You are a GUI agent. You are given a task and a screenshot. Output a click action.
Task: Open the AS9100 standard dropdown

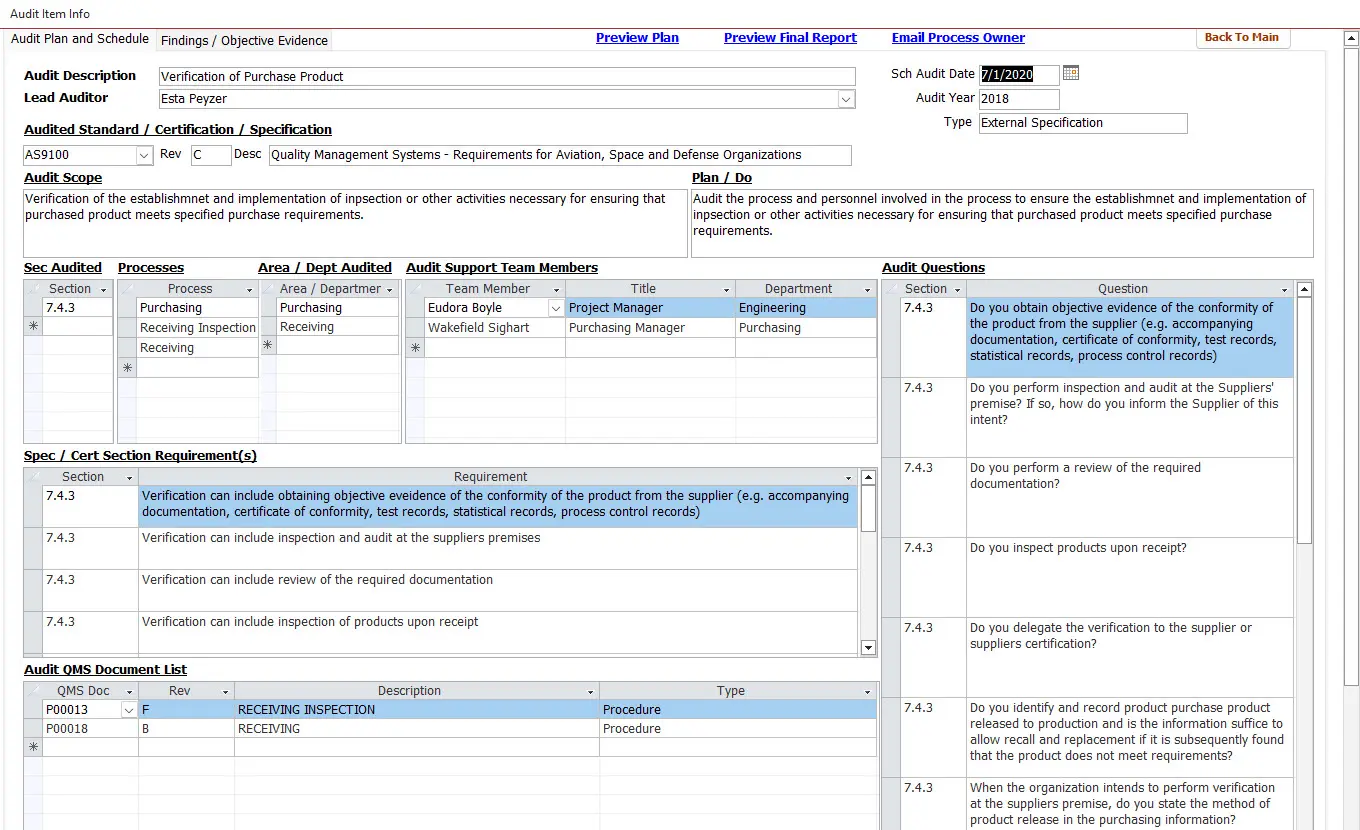[x=143, y=156]
